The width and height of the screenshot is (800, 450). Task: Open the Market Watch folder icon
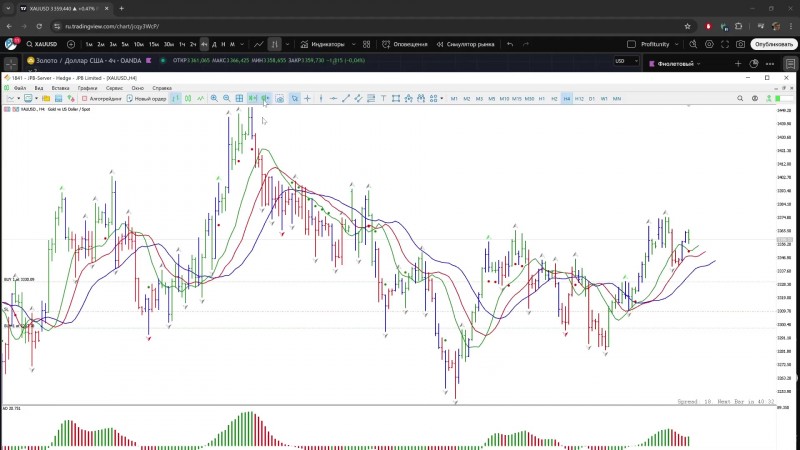46,98
